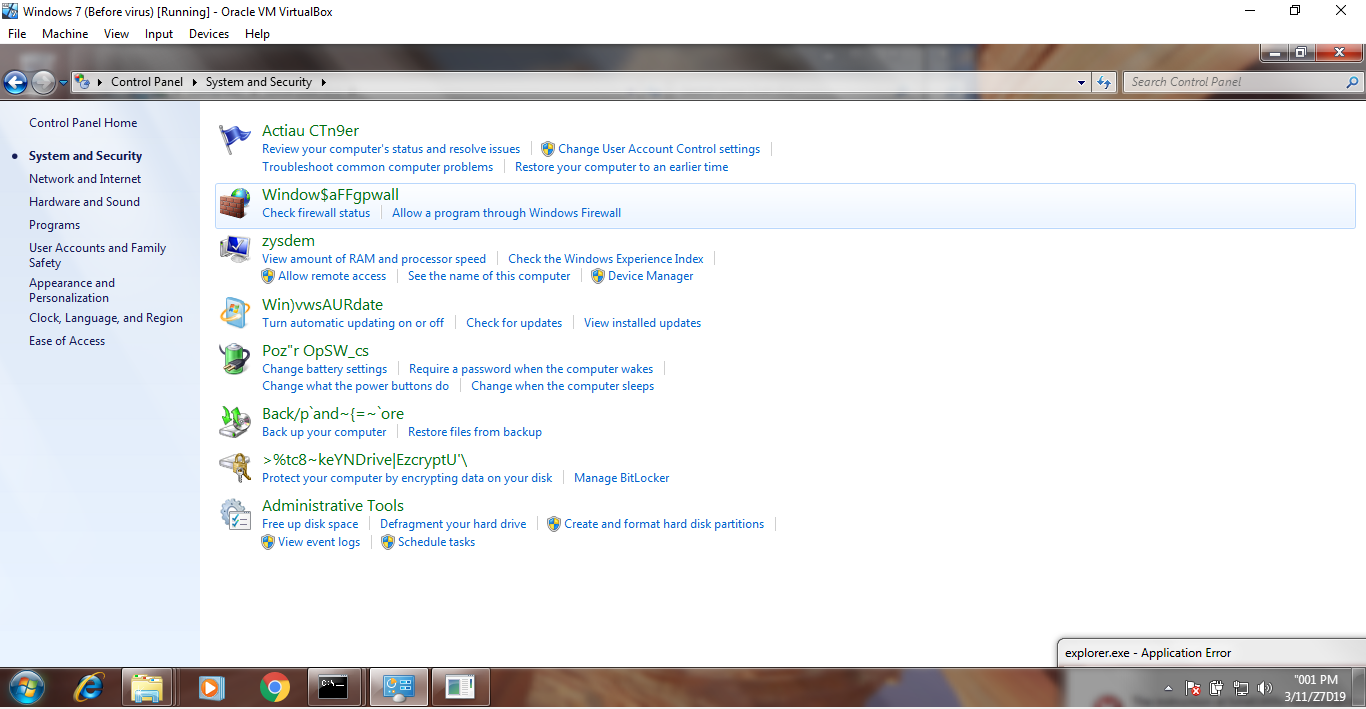Screen dimensions: 1366x709
Task: Show hidden tray icons arrow
Action: coord(1169,689)
